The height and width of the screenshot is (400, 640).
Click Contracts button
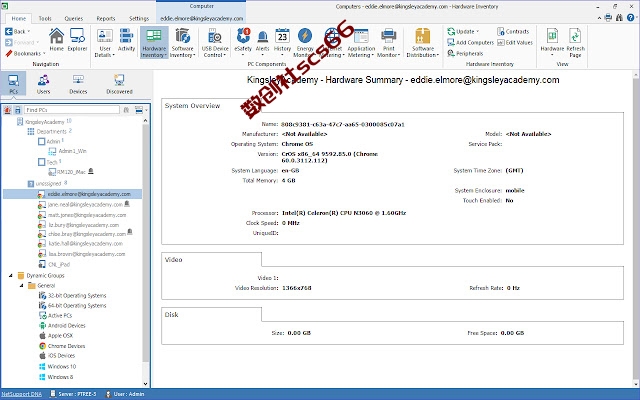click(x=513, y=31)
